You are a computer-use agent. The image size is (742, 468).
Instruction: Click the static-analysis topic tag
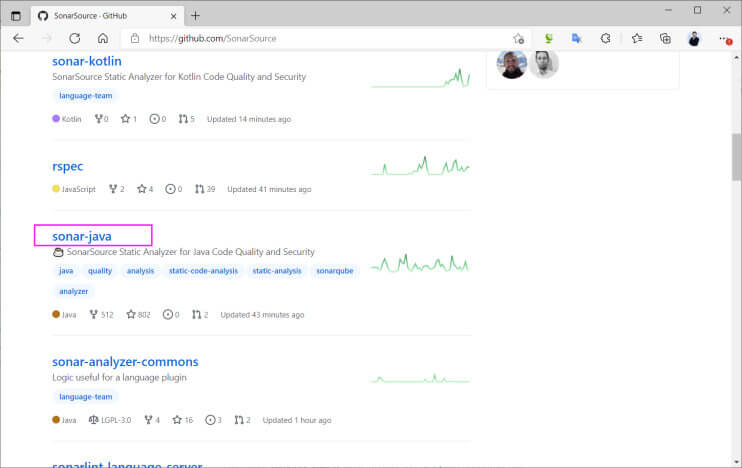[277, 271]
